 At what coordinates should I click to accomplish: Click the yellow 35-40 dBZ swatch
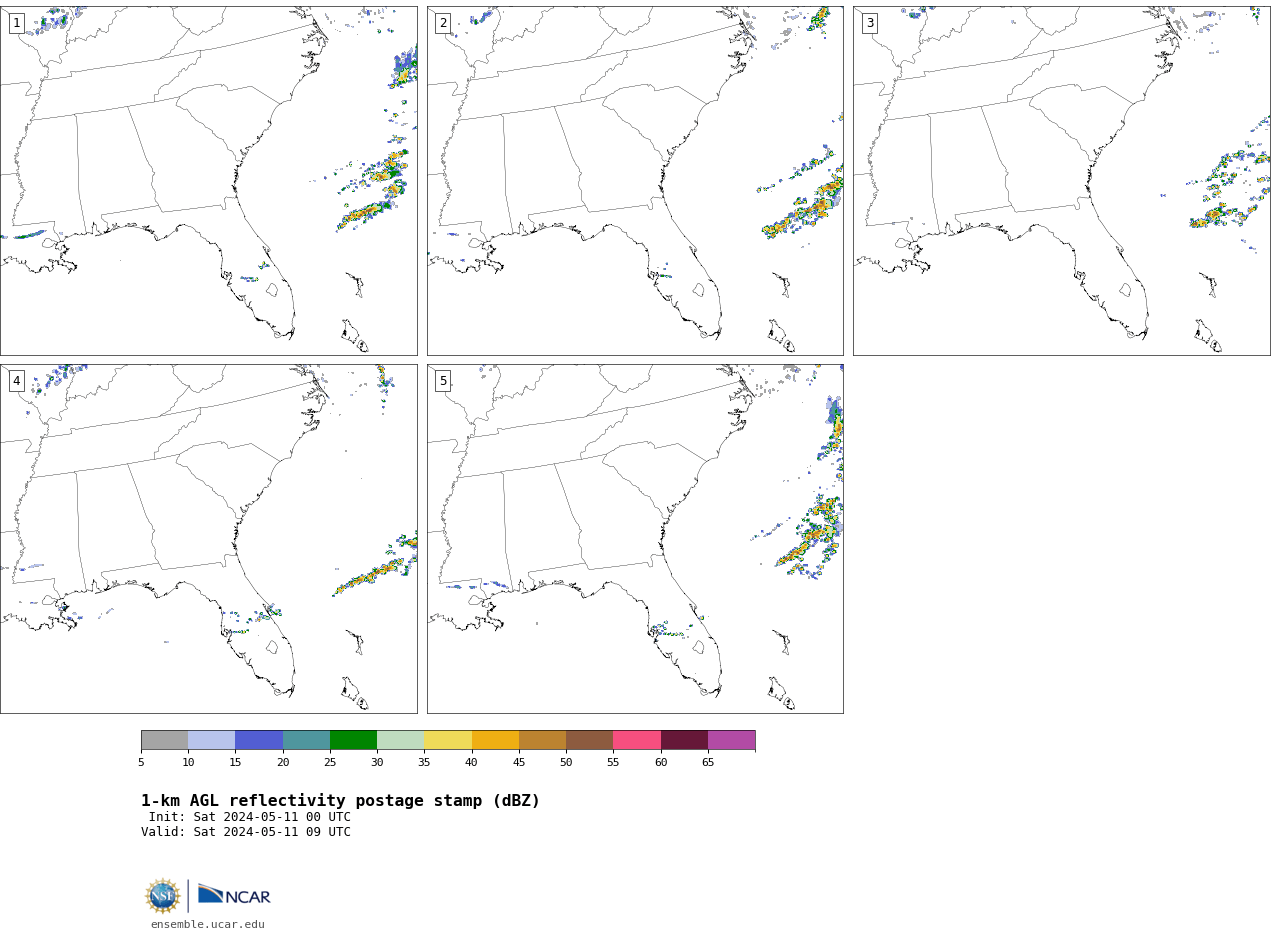(x=448, y=740)
